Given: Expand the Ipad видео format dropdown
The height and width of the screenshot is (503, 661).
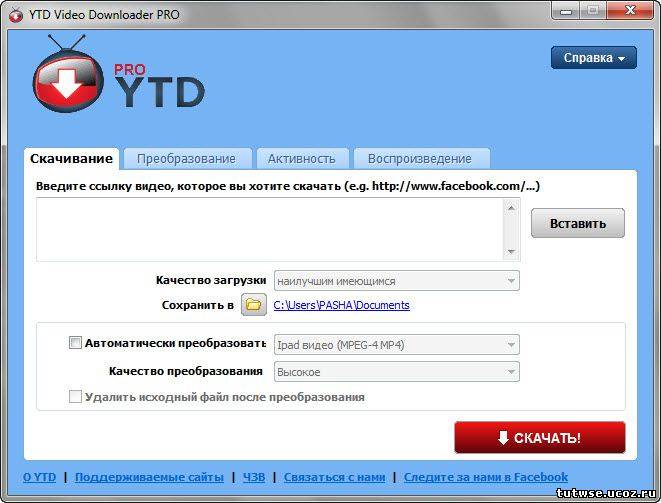Looking at the screenshot, I should click(396, 345).
